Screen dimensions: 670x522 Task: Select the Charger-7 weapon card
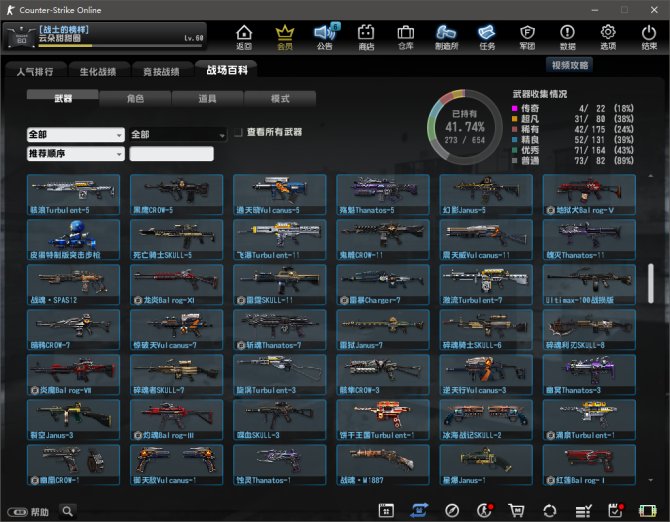pos(383,284)
